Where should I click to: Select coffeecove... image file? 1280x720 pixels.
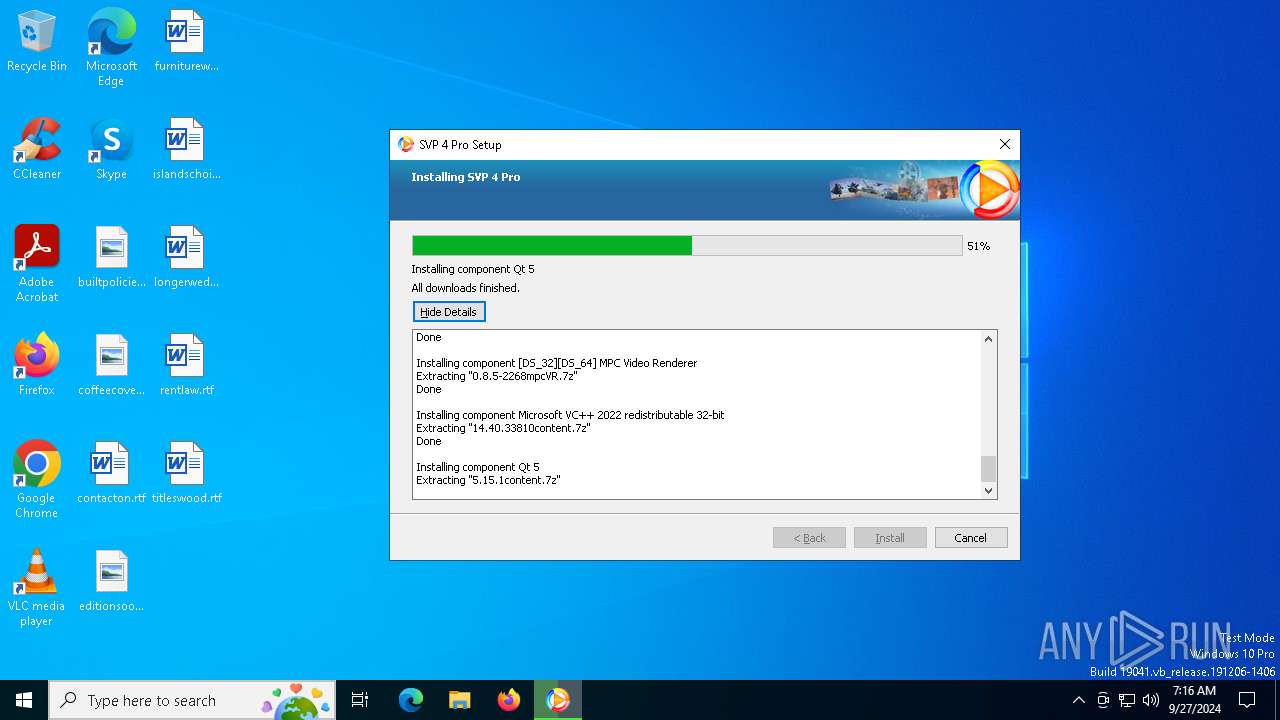tap(111, 365)
